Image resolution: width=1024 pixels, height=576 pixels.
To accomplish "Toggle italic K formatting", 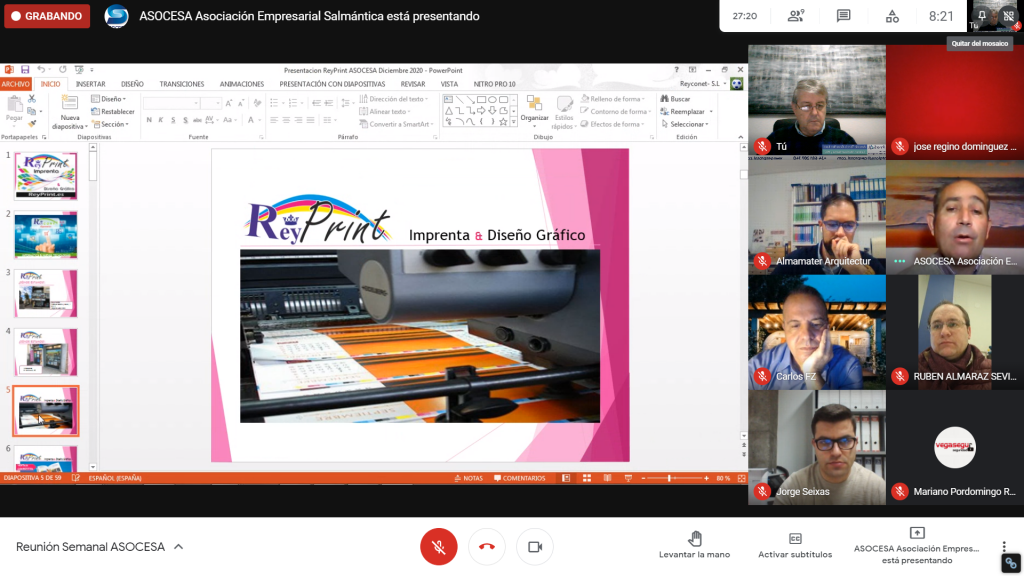I will (161, 120).
